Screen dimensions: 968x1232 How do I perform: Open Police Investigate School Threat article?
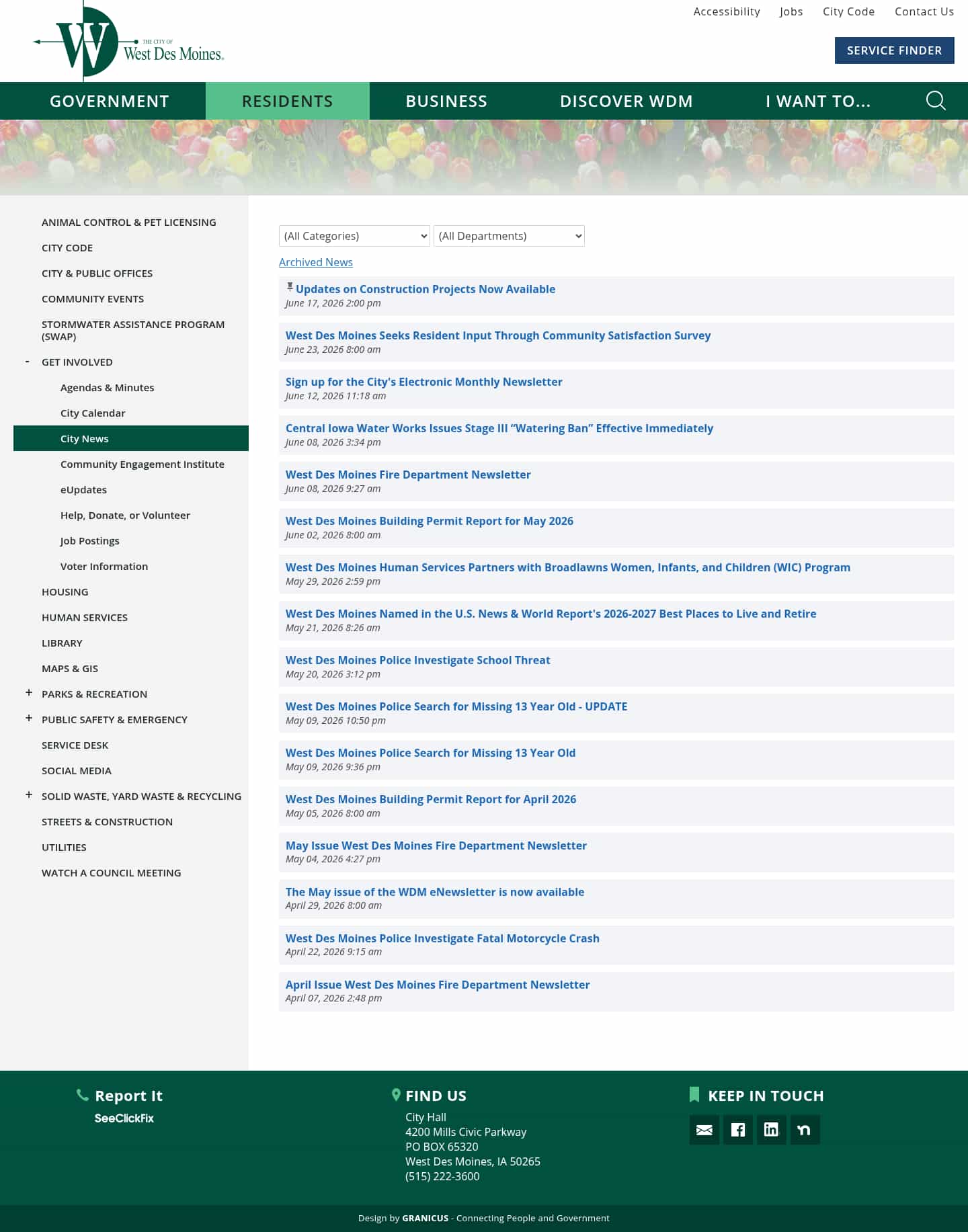(x=418, y=660)
